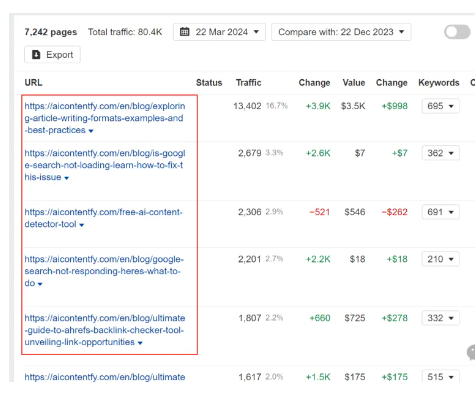This screenshot has width=475, height=393.
Task: Expand the arrow after best-practices URL
Action: [x=91, y=131]
